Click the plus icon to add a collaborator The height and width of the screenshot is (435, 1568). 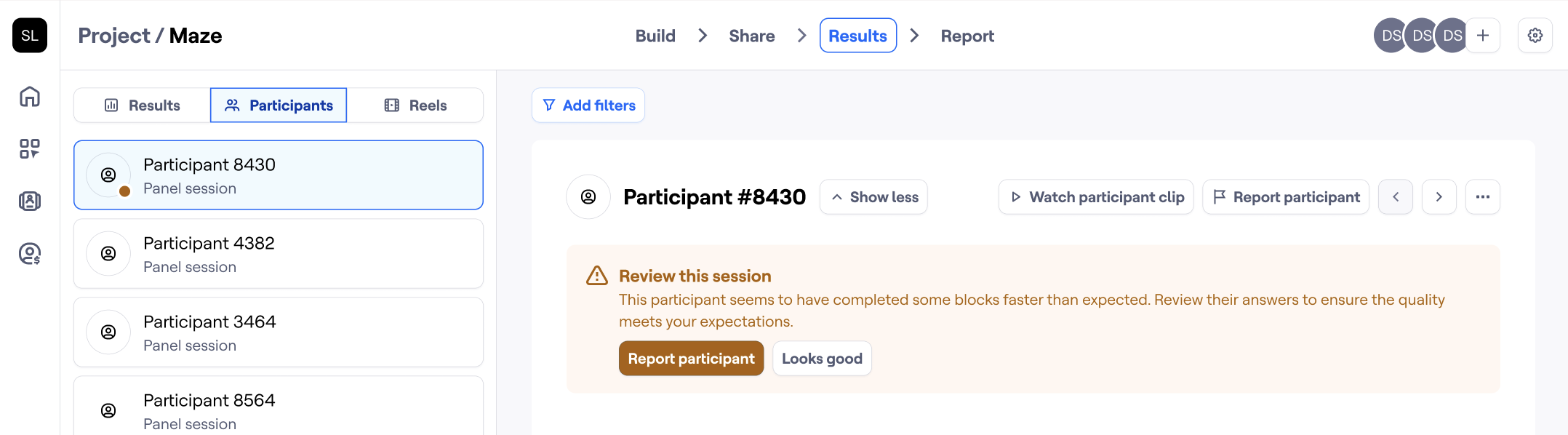pos(1482,36)
